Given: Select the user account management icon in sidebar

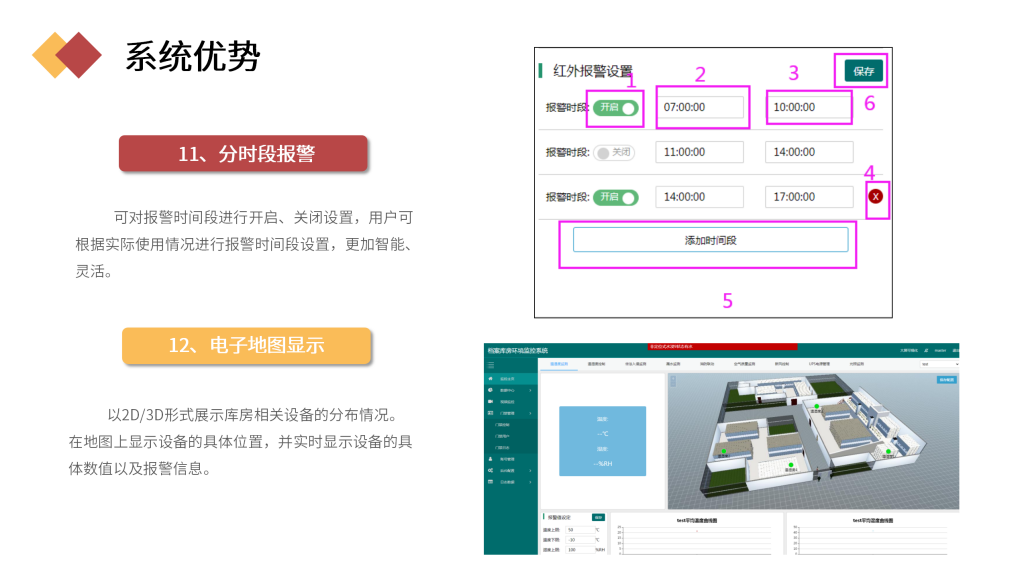Looking at the screenshot, I should click(x=491, y=459).
